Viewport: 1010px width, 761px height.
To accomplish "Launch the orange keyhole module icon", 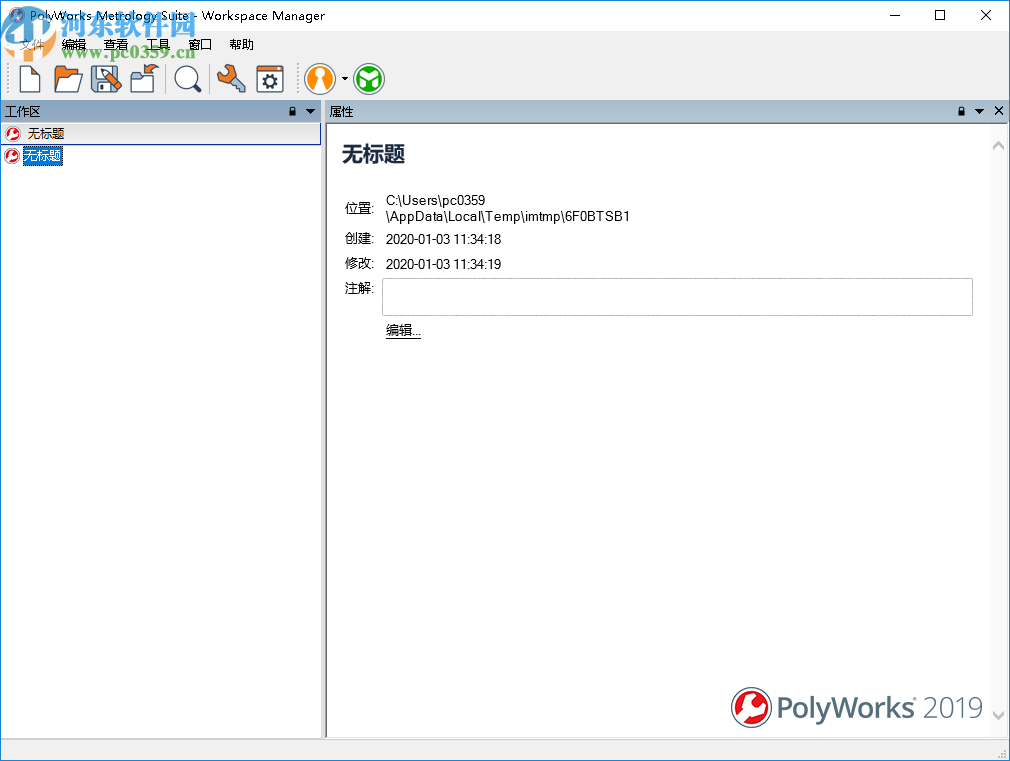I will pyautogui.click(x=320, y=79).
